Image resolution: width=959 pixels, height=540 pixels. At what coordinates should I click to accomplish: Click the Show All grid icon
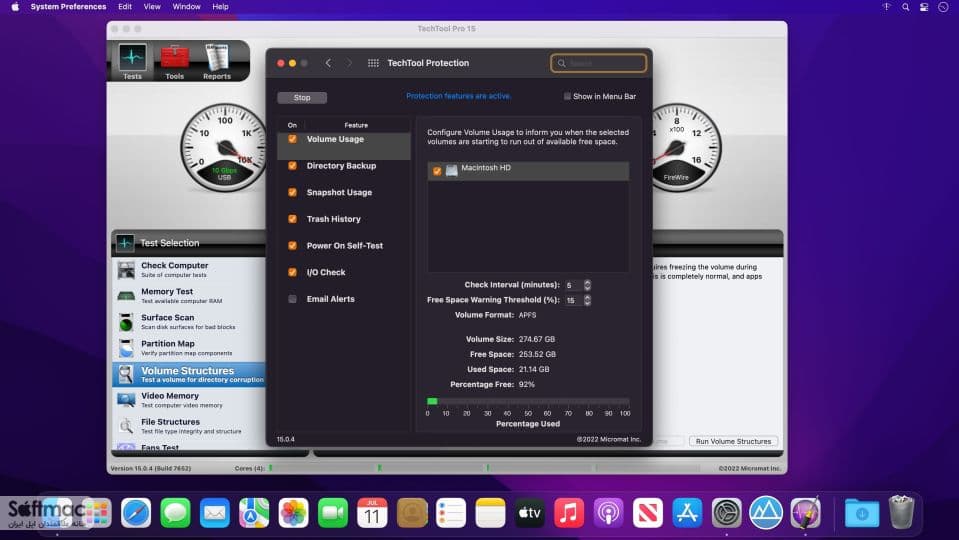pos(373,63)
